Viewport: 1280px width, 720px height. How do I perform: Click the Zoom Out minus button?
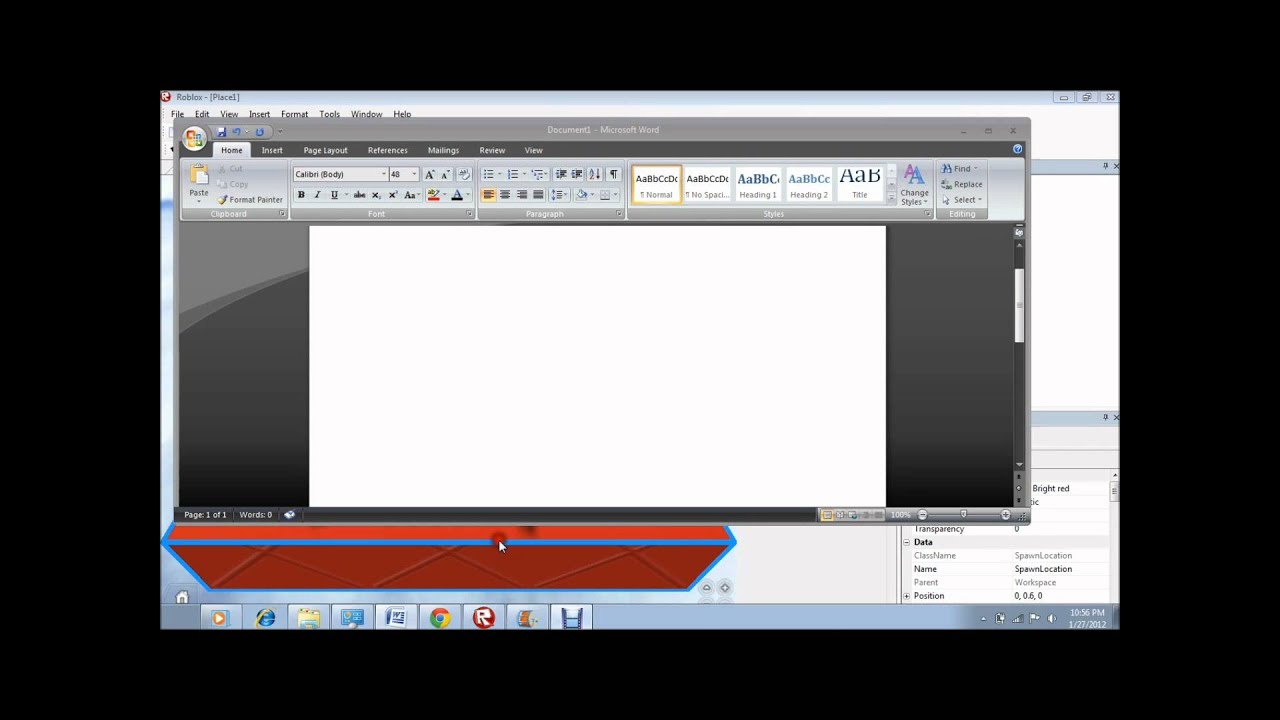[x=922, y=515]
